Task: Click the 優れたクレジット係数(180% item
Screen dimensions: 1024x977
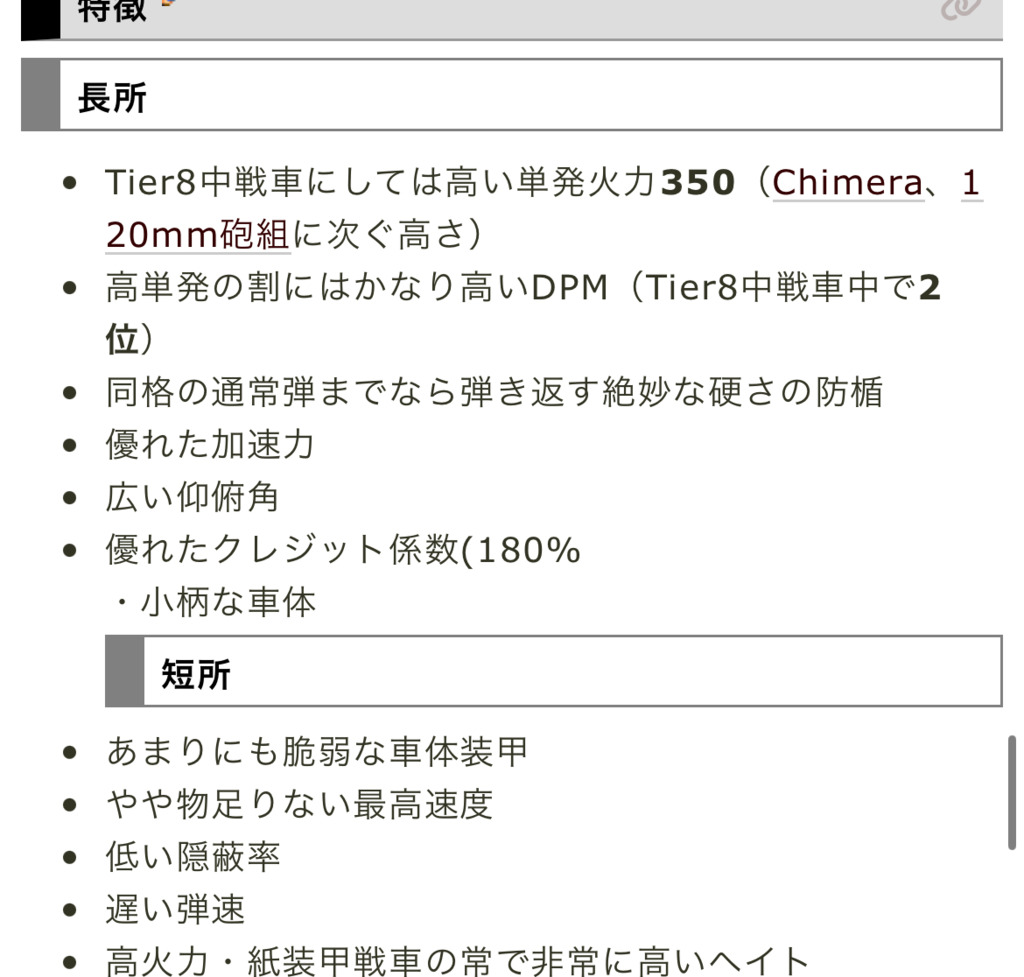Action: pyautogui.click(x=342, y=550)
